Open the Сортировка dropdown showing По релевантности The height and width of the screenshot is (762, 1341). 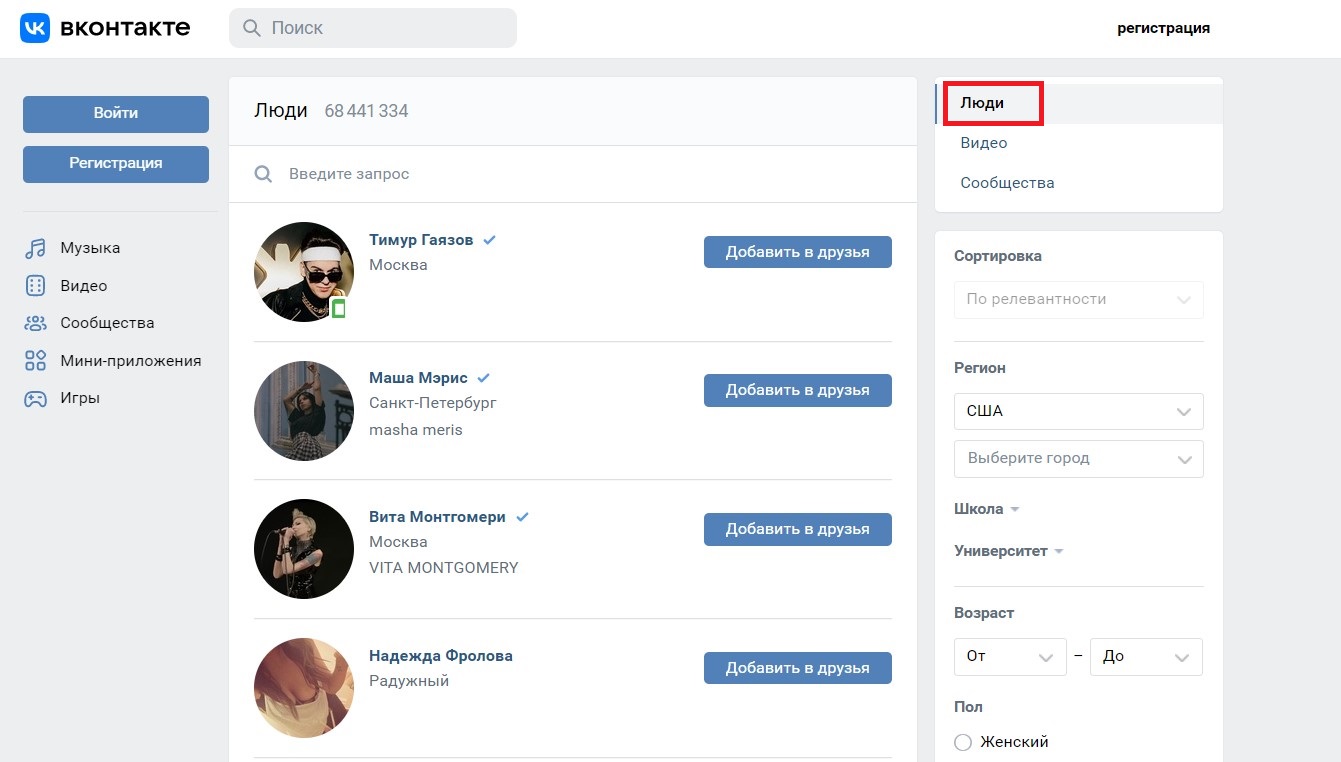1078,299
